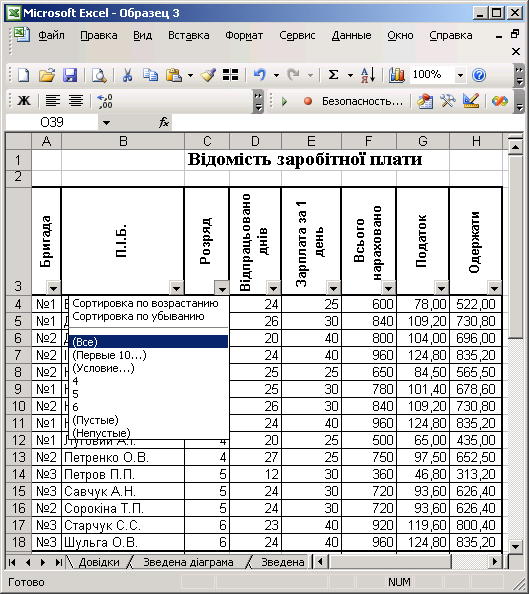Screen dimensions: 529x594
Task: Open the Данные menu
Action: [x=351, y=35]
